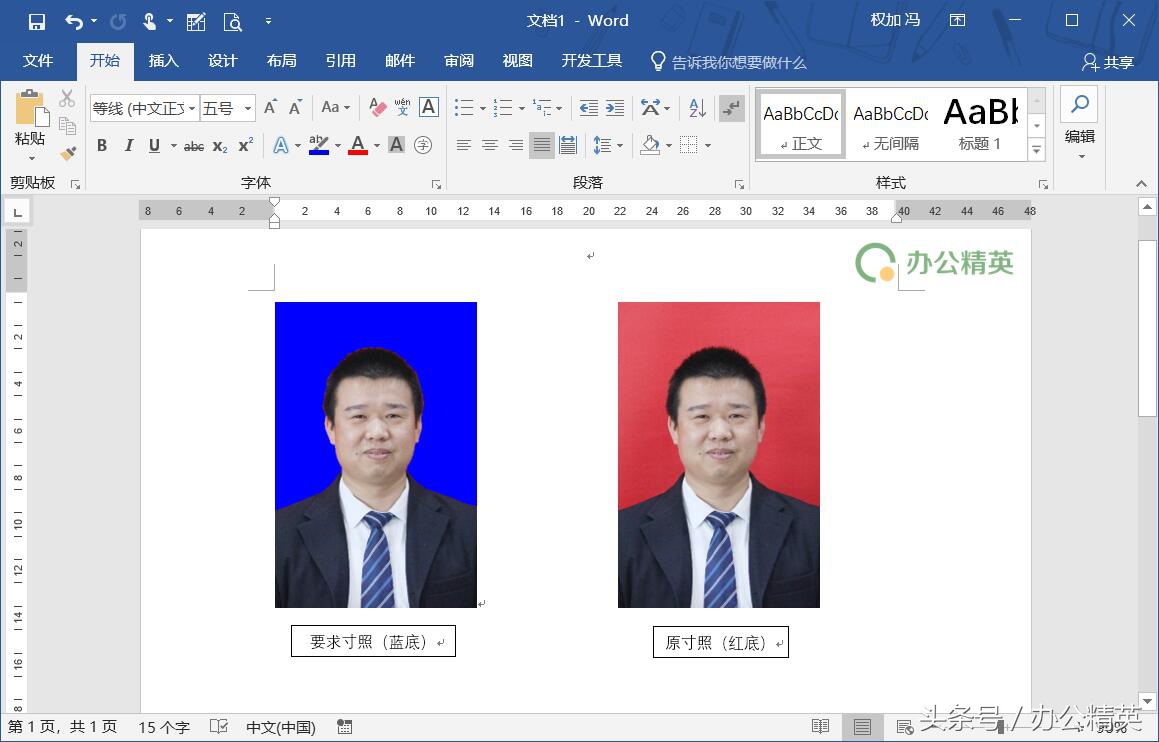
Task: Click the text highlight color icon
Action: click(x=318, y=145)
